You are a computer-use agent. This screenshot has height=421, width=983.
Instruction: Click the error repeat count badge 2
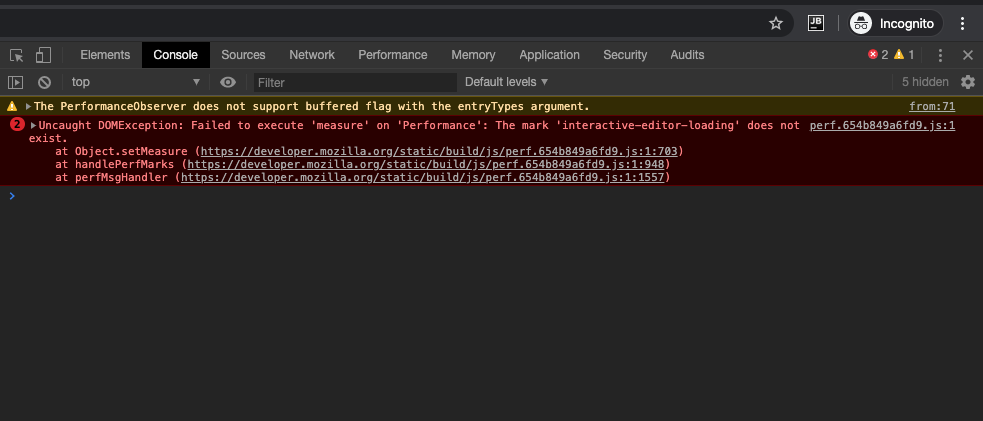pos(17,125)
